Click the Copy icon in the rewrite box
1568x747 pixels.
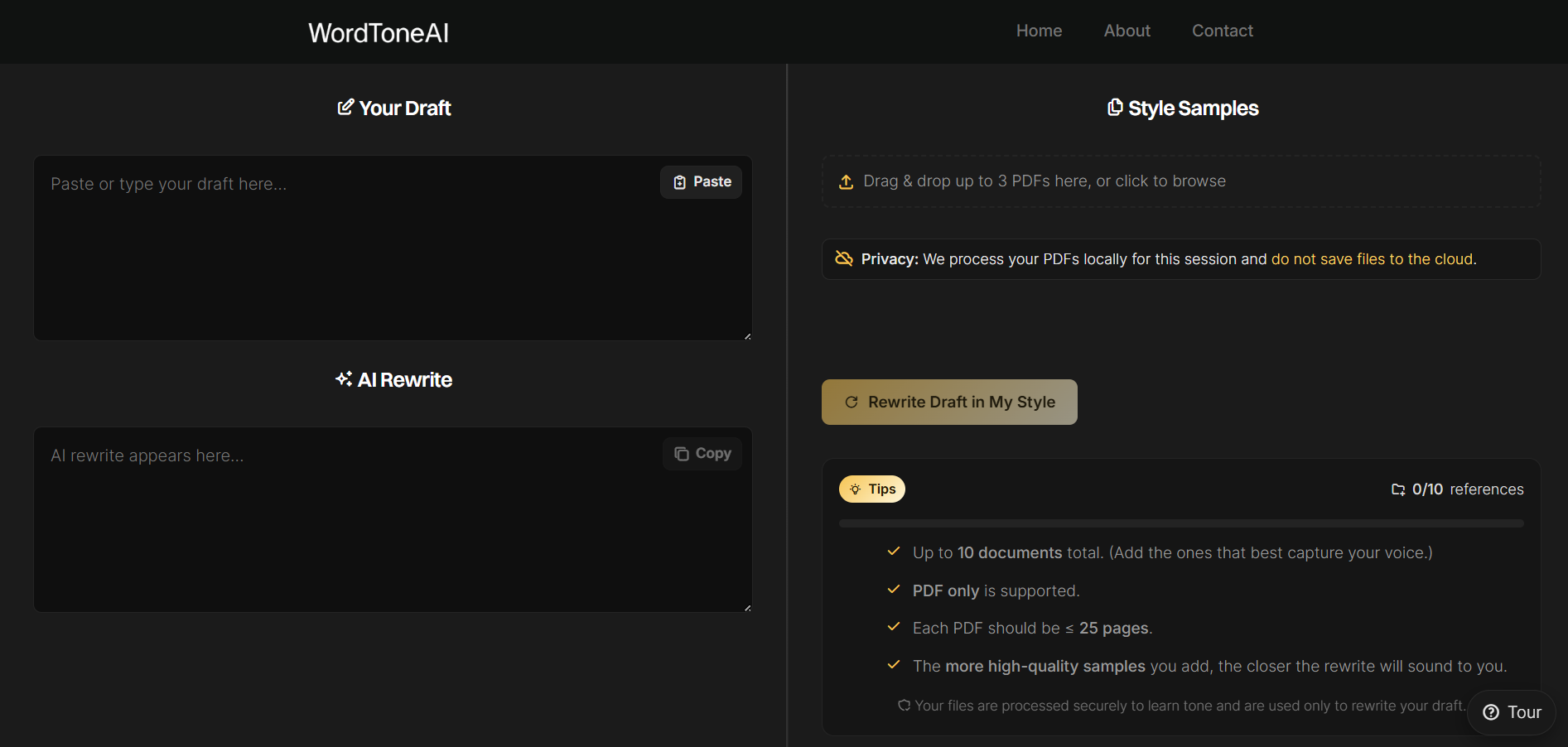pos(681,453)
